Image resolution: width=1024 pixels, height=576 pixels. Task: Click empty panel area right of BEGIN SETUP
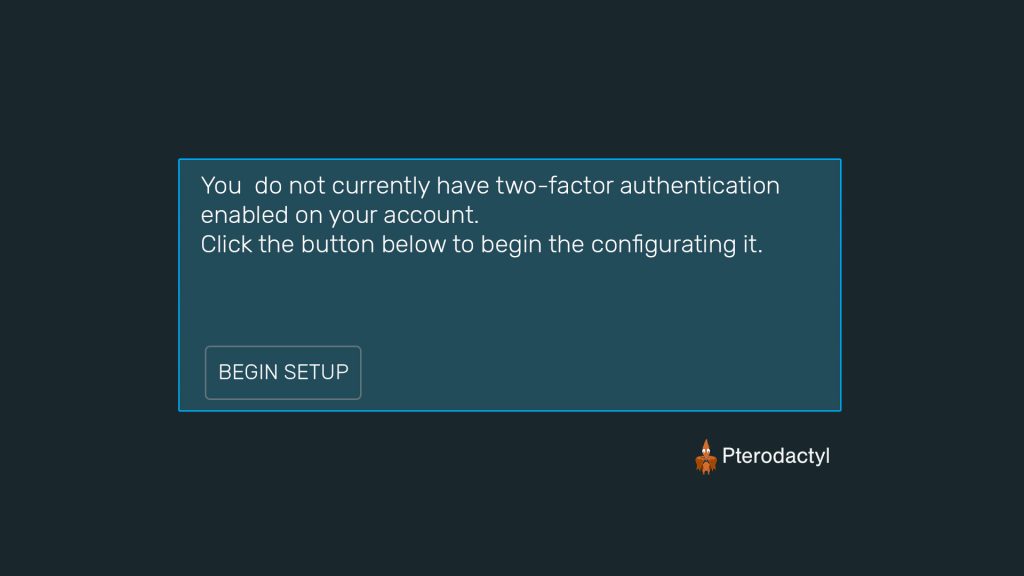coord(600,372)
